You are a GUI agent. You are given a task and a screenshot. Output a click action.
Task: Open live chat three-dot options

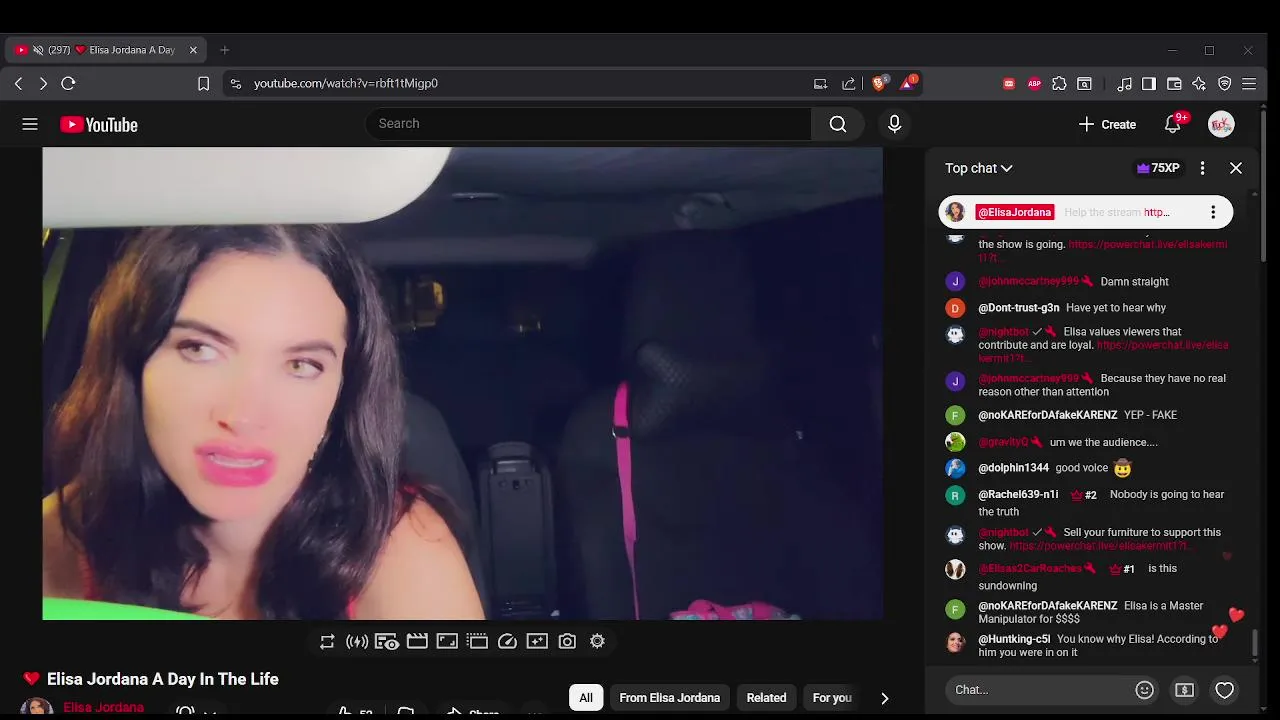[1203, 168]
